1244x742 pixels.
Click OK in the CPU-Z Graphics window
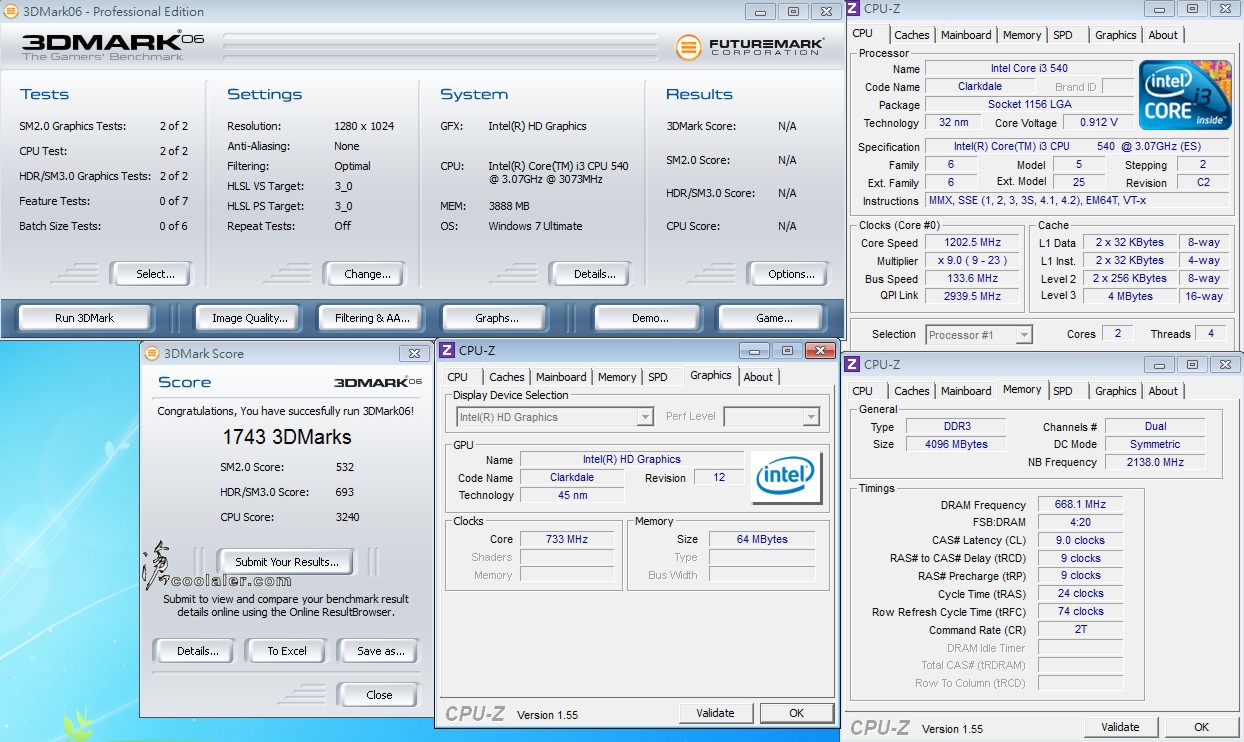(x=796, y=713)
